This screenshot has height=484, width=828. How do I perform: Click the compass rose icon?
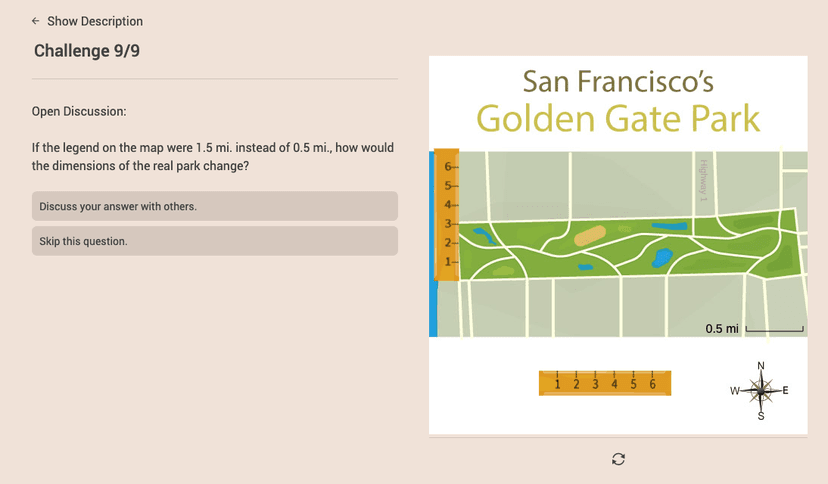pos(760,391)
